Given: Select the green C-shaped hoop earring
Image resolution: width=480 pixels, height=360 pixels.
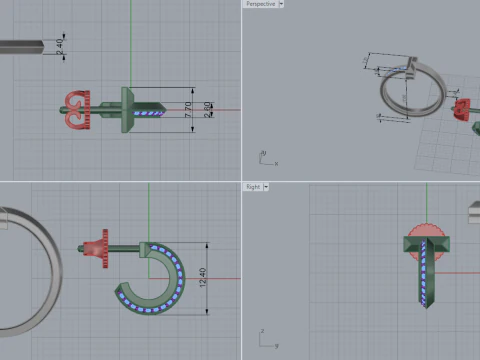Looking at the screenshot, I should tap(178, 277).
